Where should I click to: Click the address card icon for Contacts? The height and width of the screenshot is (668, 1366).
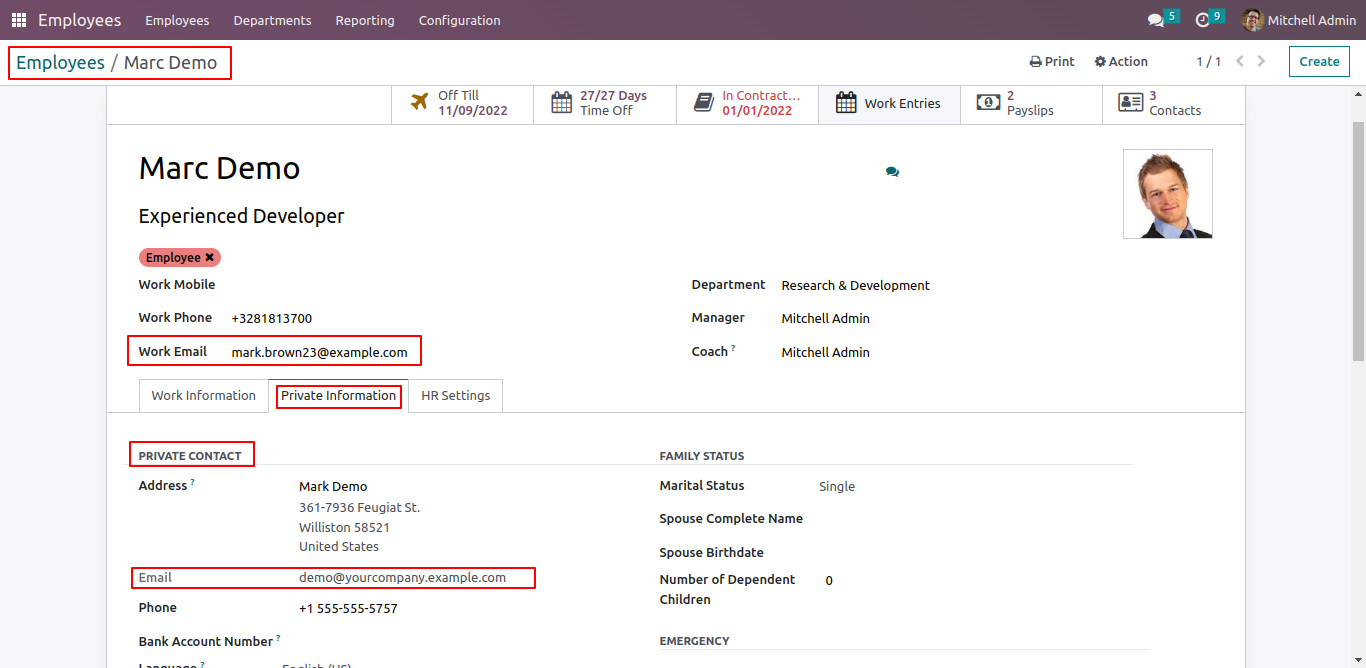click(x=1131, y=102)
